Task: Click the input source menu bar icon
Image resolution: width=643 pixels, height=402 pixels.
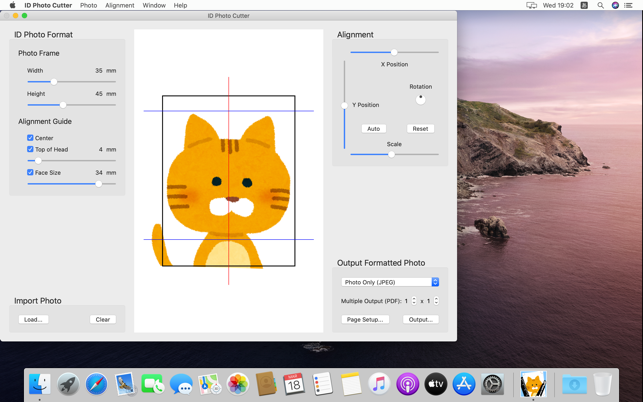Action: 584,5
